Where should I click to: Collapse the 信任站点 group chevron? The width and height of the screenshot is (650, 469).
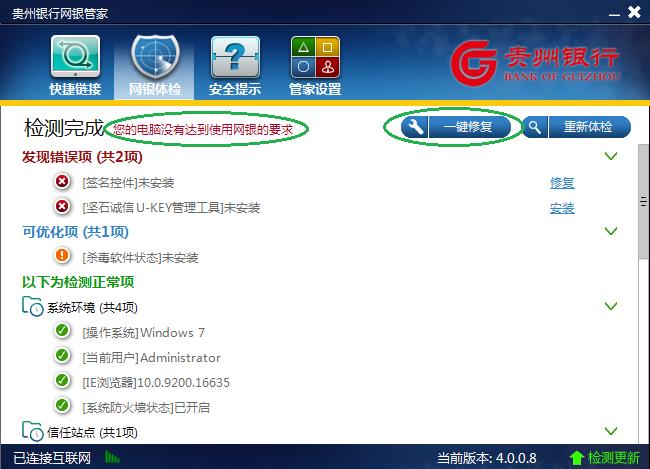[611, 431]
